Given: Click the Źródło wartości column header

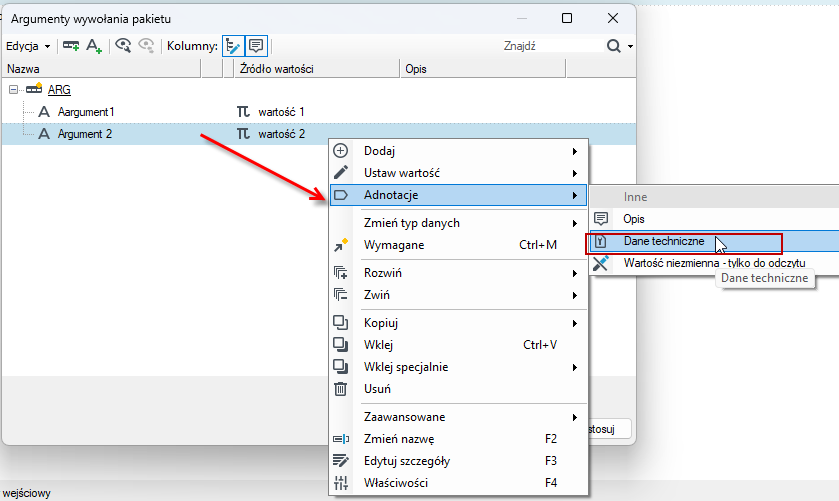Looking at the screenshot, I should (x=317, y=69).
